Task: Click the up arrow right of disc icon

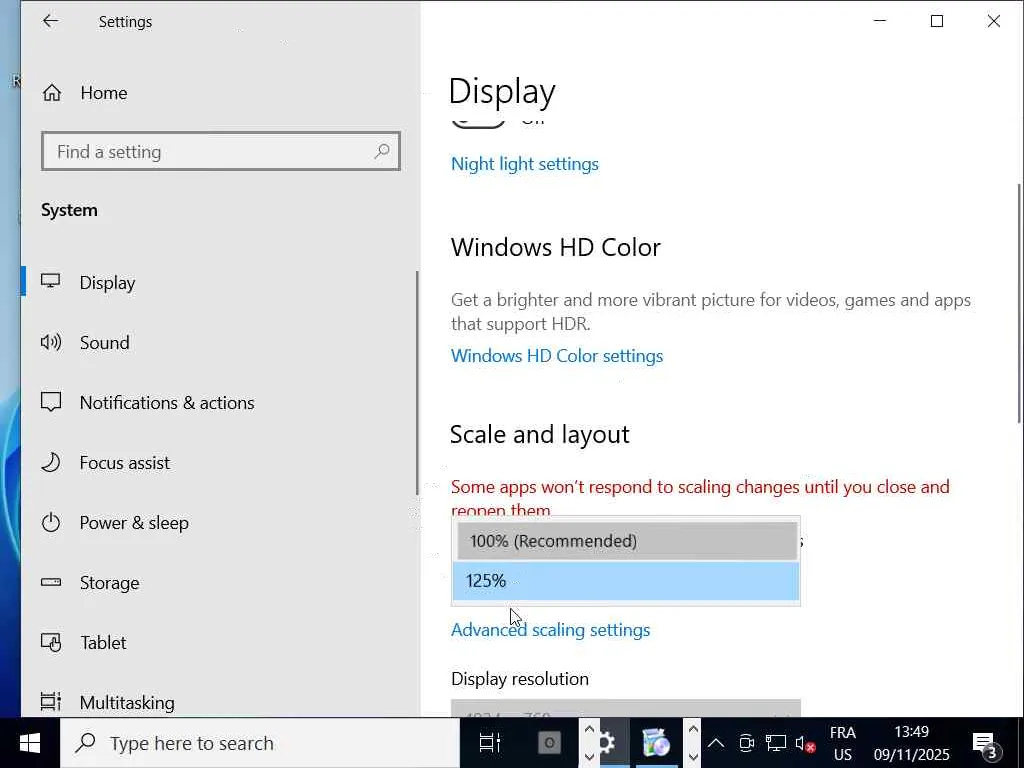Action: tap(693, 729)
